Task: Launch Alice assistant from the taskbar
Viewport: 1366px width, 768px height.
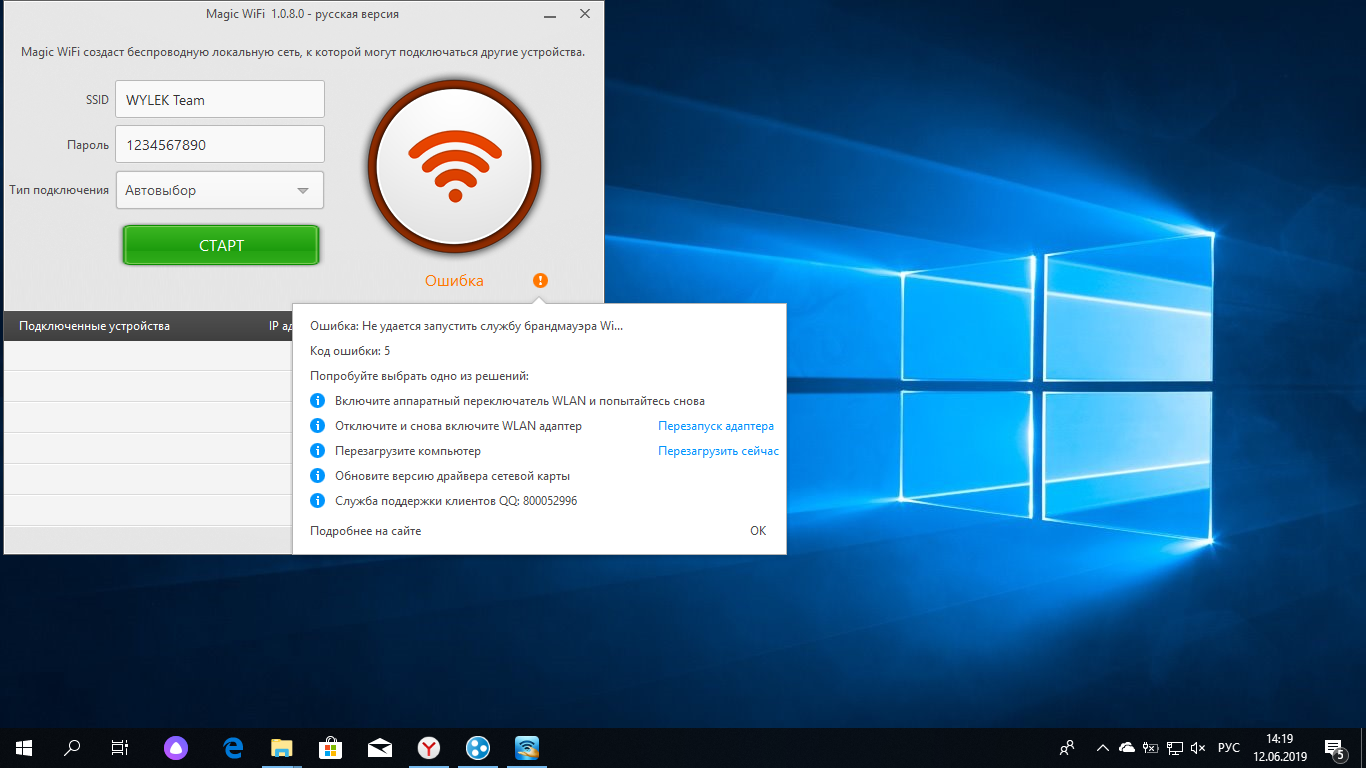Action: [x=175, y=747]
